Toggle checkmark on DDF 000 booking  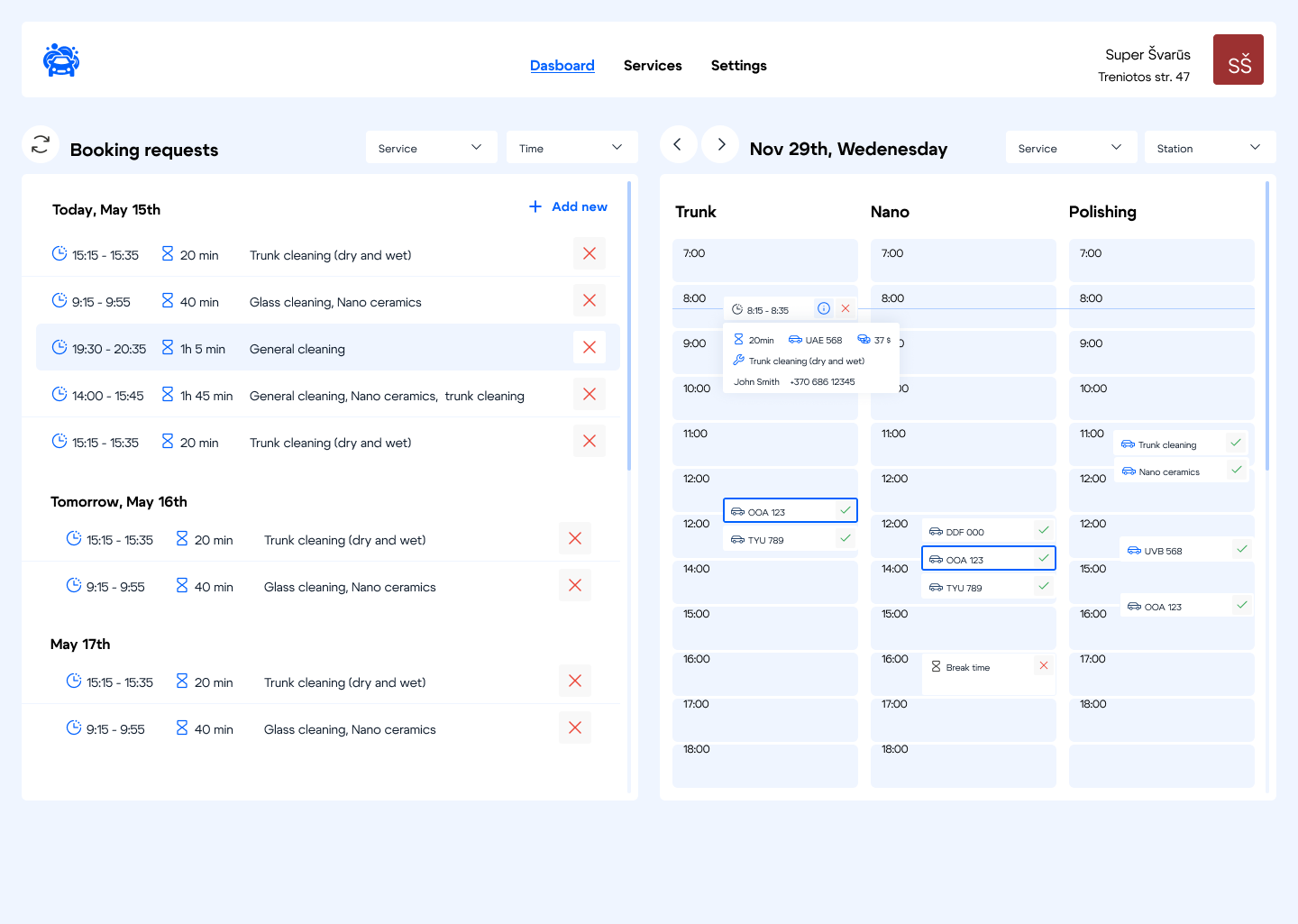click(1043, 530)
